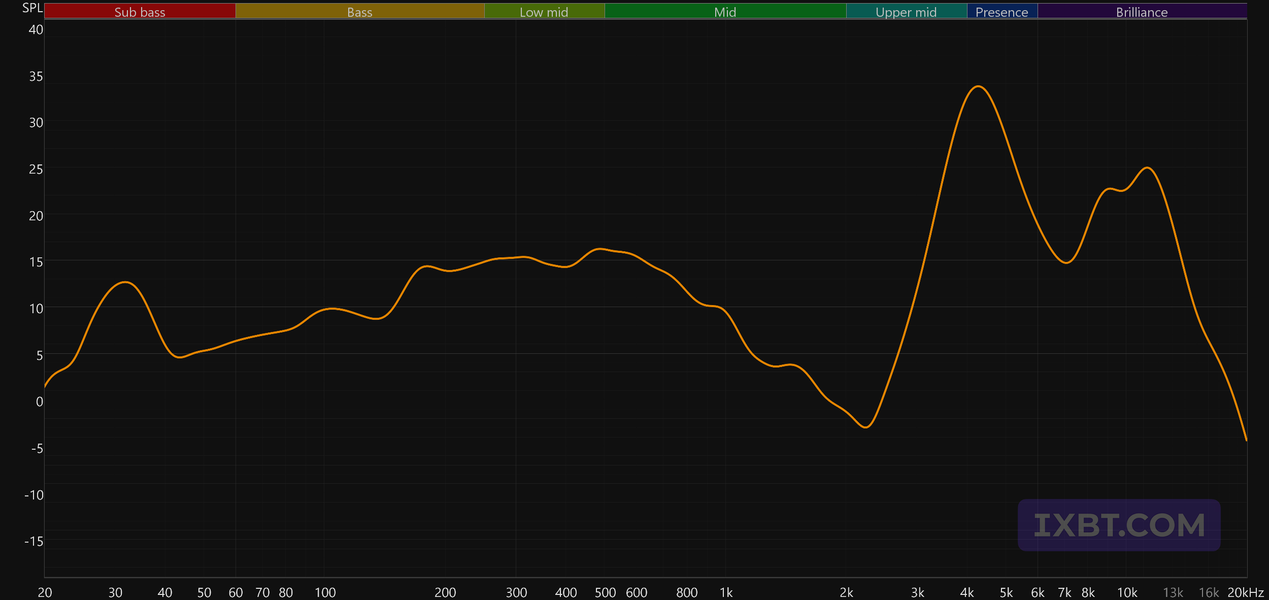Select the 100 Hz frequency axis label
This screenshot has height=600, width=1269.
pyautogui.click(x=325, y=592)
